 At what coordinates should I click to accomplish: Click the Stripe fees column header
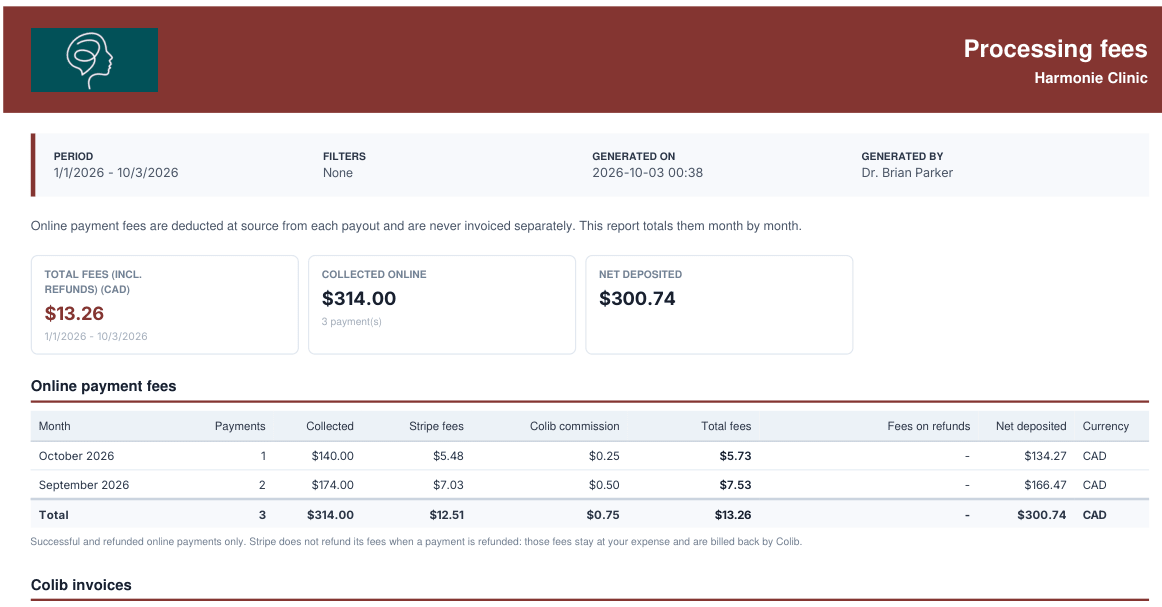pos(436,426)
